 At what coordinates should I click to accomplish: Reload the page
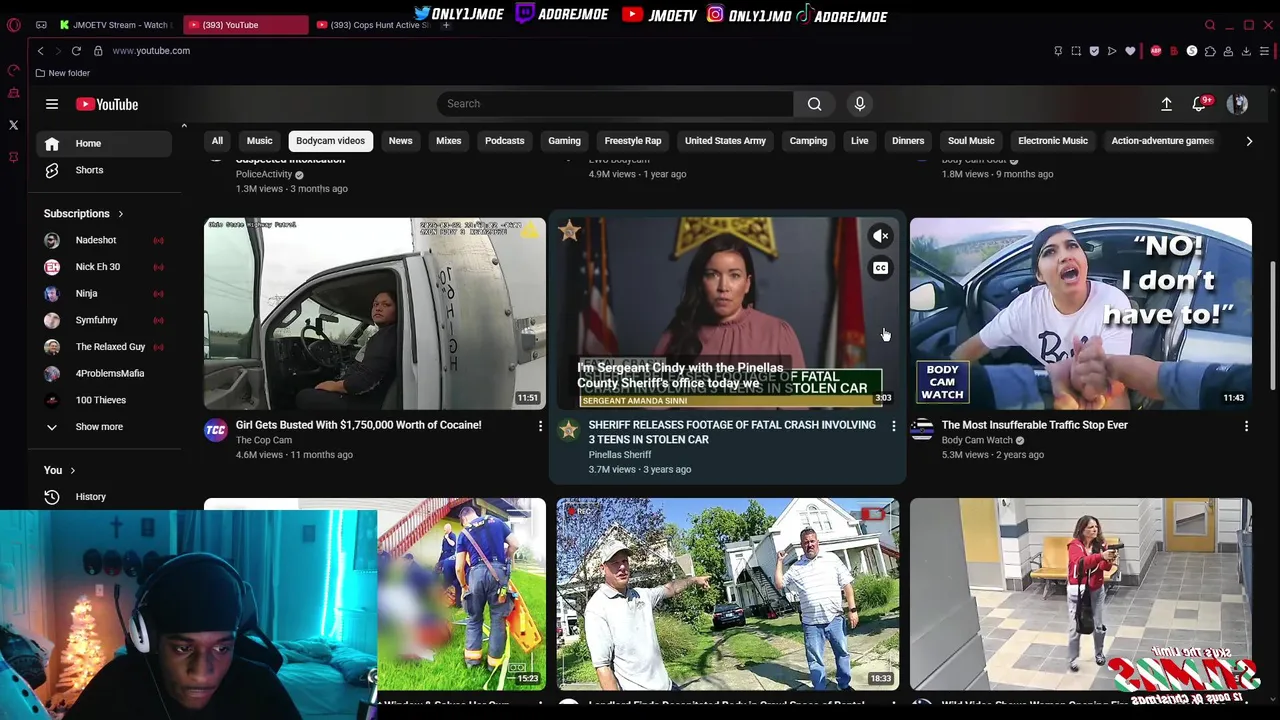pyautogui.click(x=76, y=51)
